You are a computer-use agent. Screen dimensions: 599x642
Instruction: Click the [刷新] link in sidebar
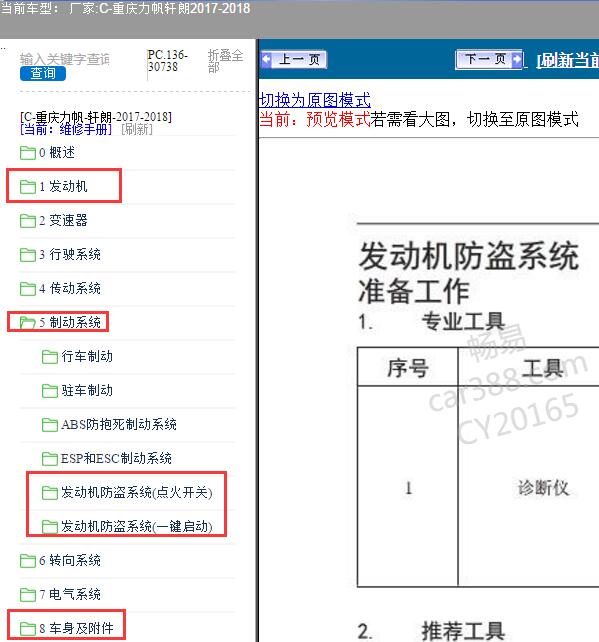[137, 129]
